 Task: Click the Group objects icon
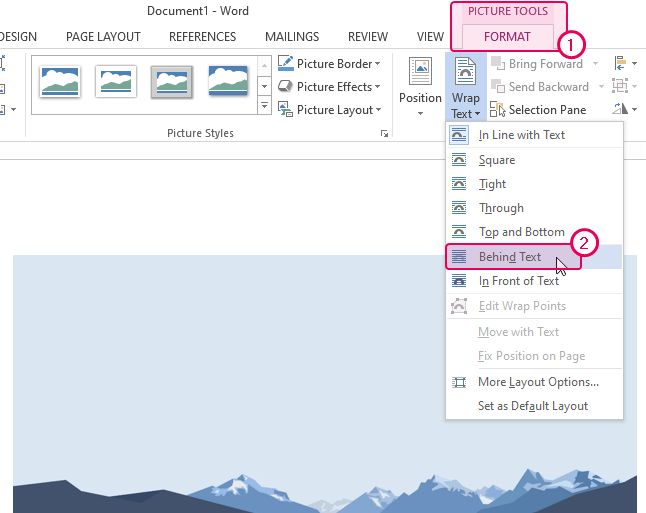[x=620, y=86]
